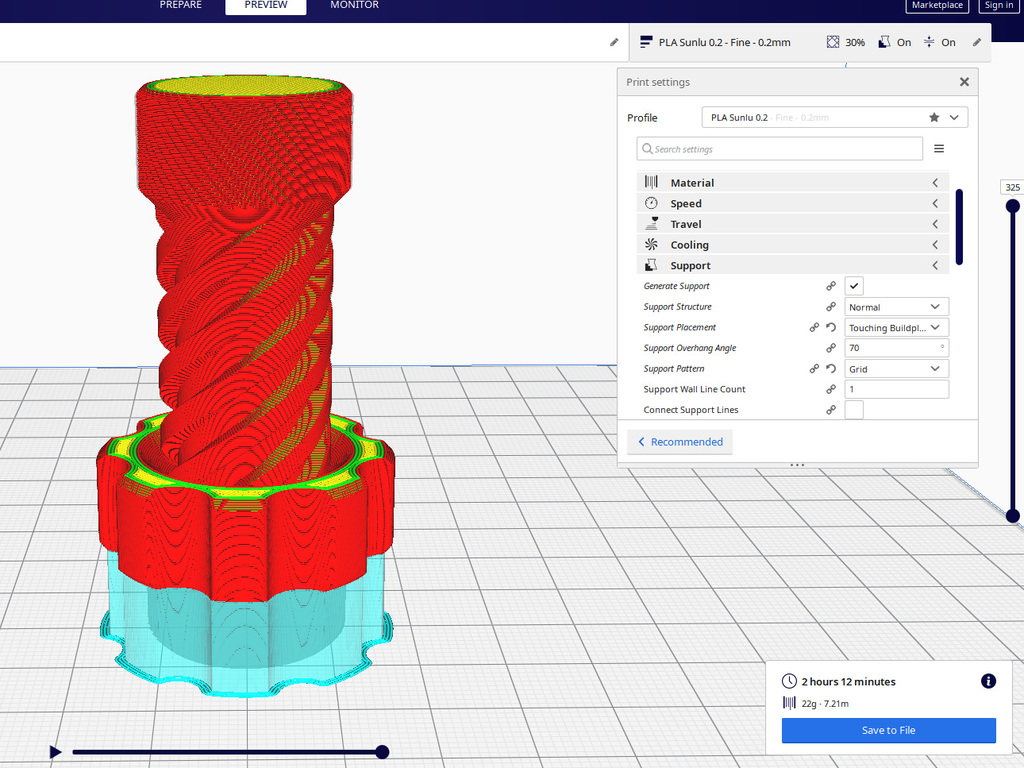The image size is (1024, 768).
Task: Click the pencil icon to edit print setup
Action: (x=613, y=42)
